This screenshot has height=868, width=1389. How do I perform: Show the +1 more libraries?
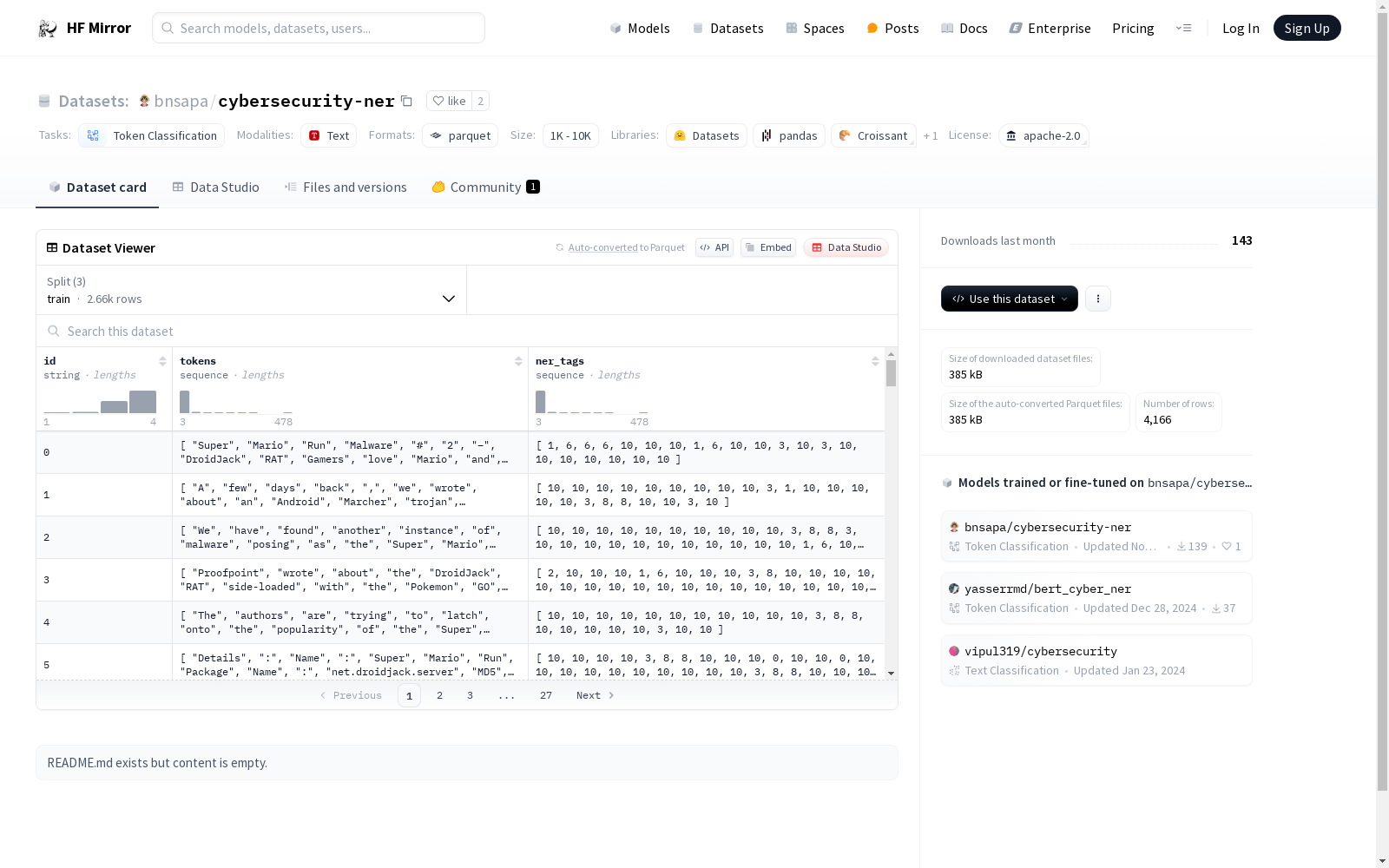pyautogui.click(x=931, y=136)
